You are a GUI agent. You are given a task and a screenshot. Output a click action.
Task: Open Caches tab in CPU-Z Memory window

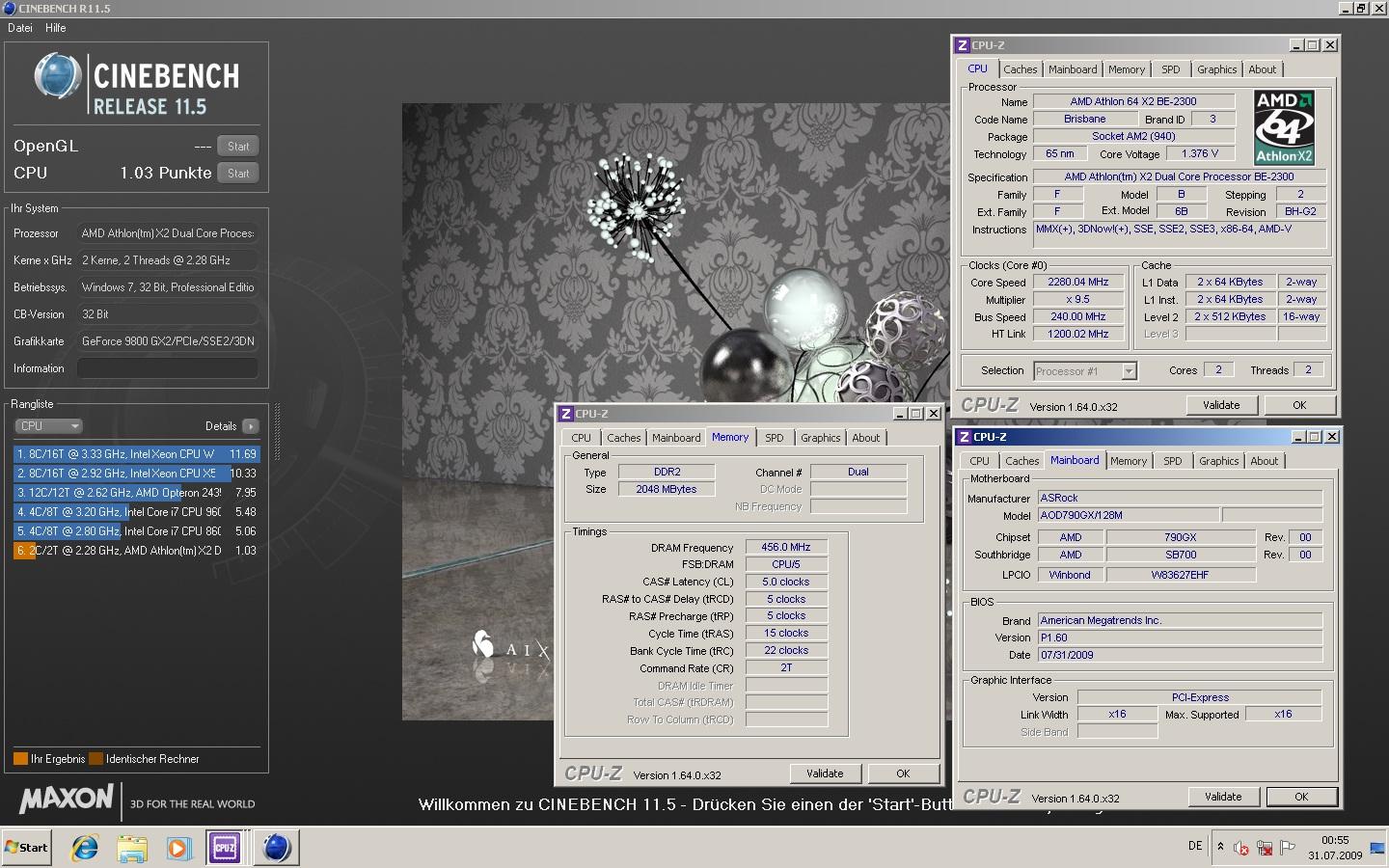623,438
